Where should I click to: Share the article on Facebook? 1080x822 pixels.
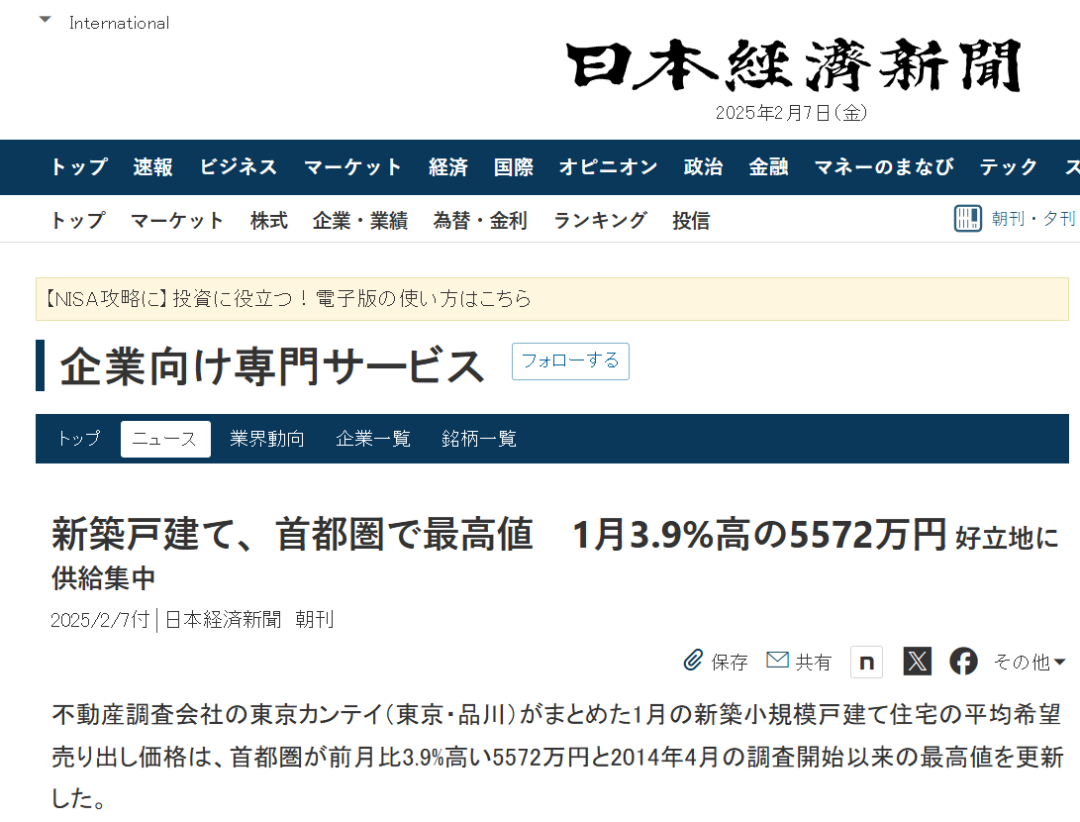coord(964,661)
